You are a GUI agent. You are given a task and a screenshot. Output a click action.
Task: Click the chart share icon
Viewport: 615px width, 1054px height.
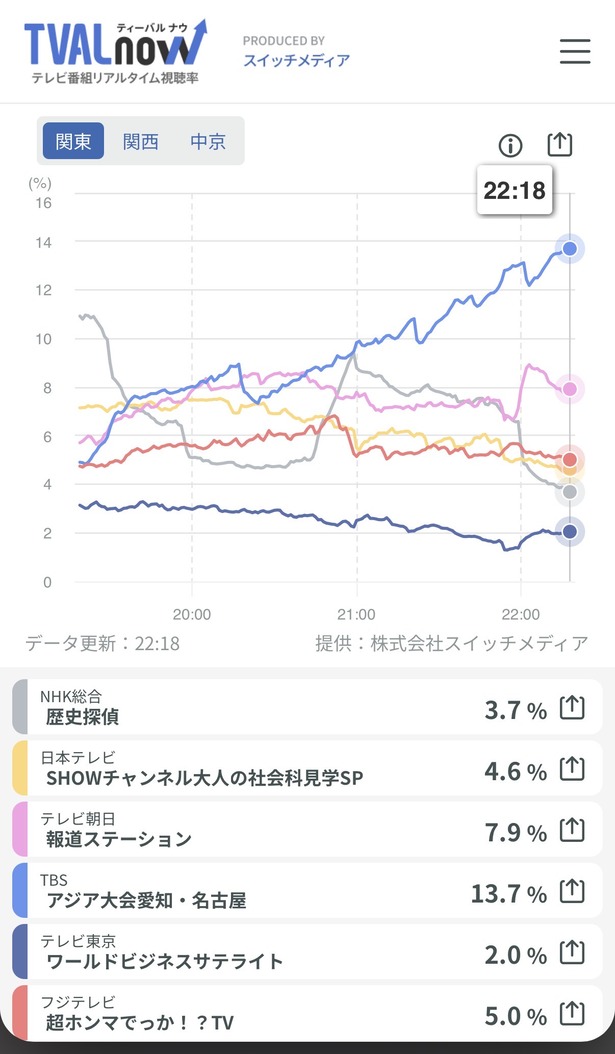pyautogui.click(x=559, y=144)
